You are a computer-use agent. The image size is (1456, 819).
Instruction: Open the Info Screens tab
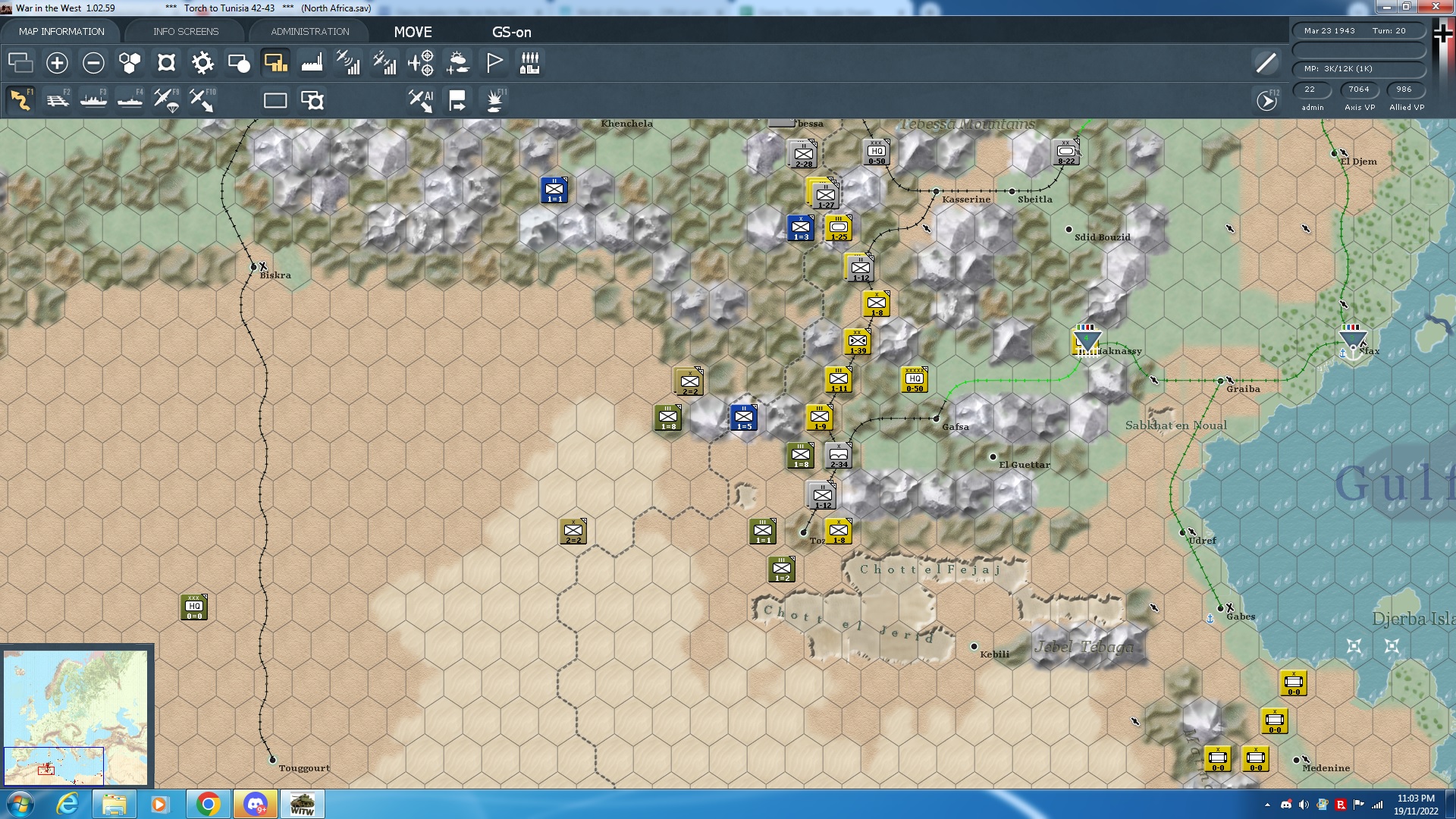point(186,32)
